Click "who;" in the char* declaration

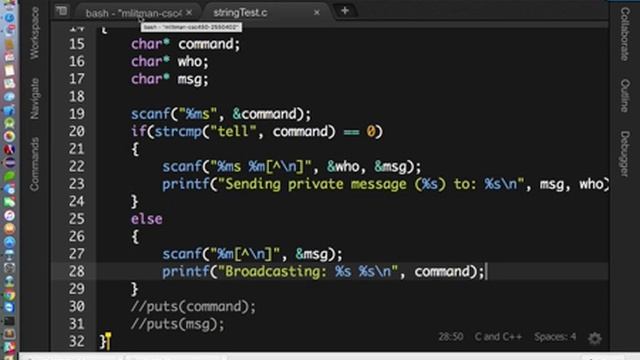click(193, 62)
